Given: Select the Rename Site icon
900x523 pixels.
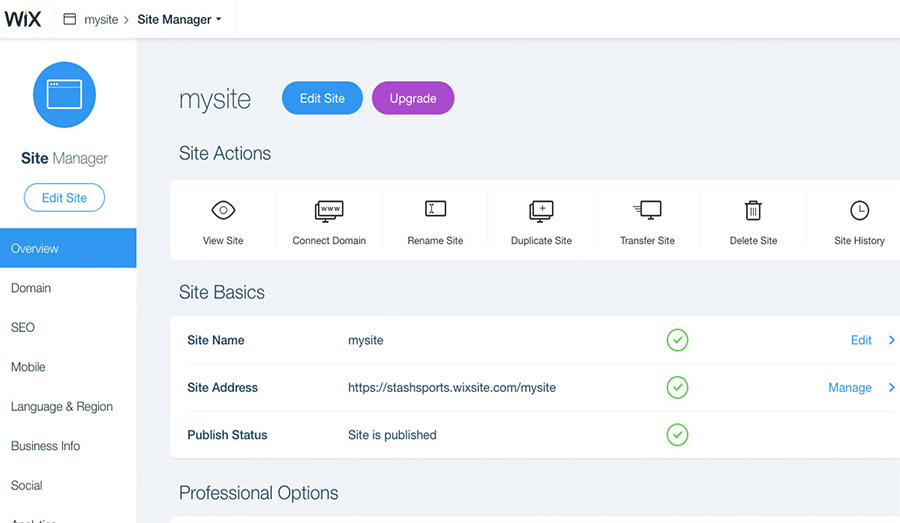Looking at the screenshot, I should [x=435, y=209].
